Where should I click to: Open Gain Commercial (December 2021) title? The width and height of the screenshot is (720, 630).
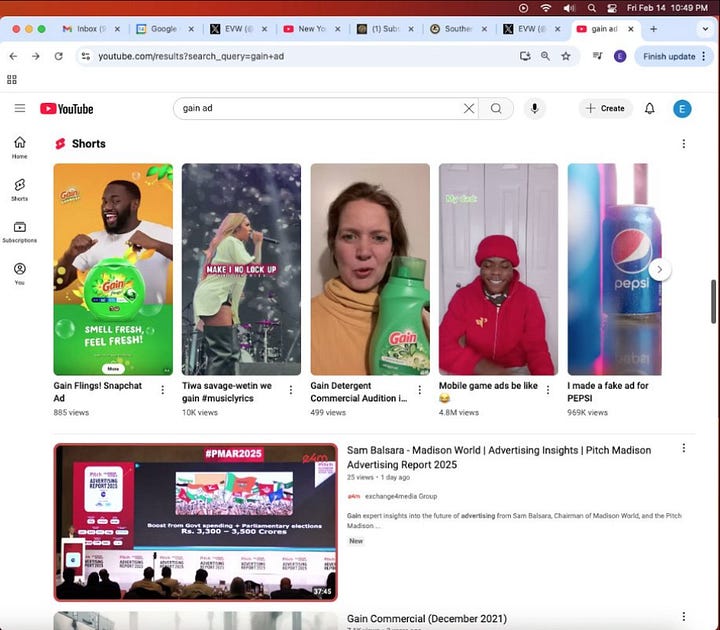pos(427,619)
